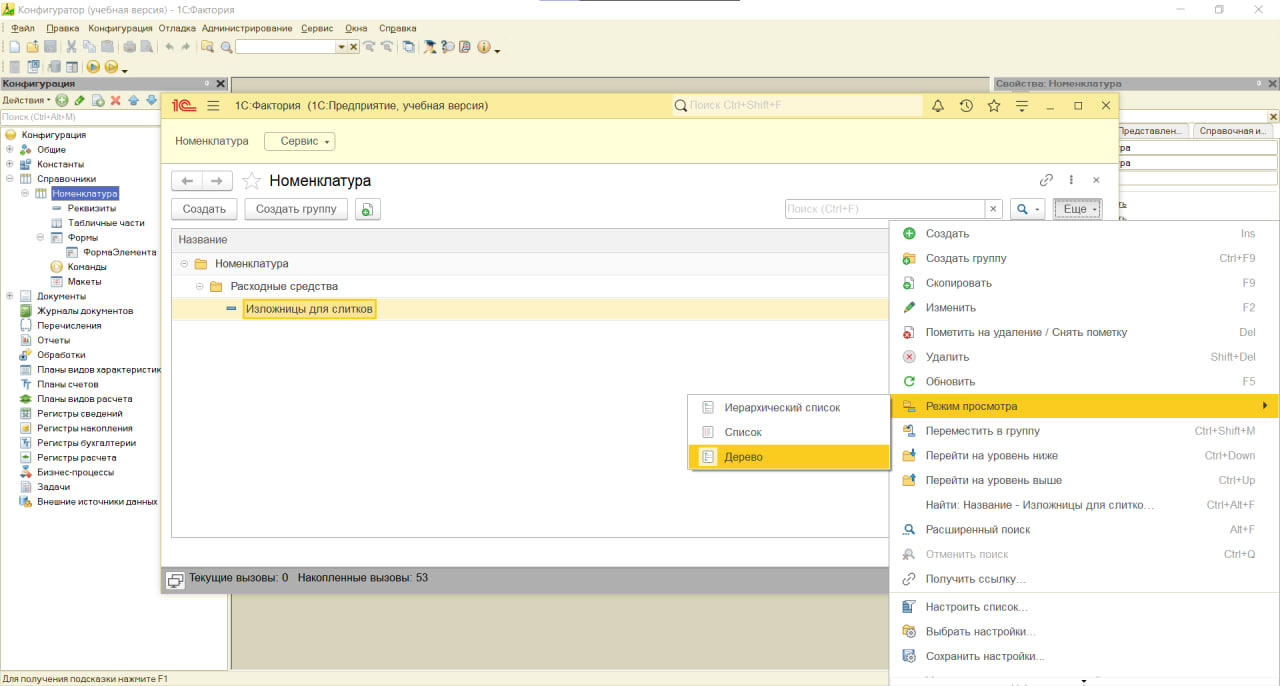Click the Еще dropdown button
Image resolution: width=1280 pixels, height=686 pixels.
pos(1077,209)
